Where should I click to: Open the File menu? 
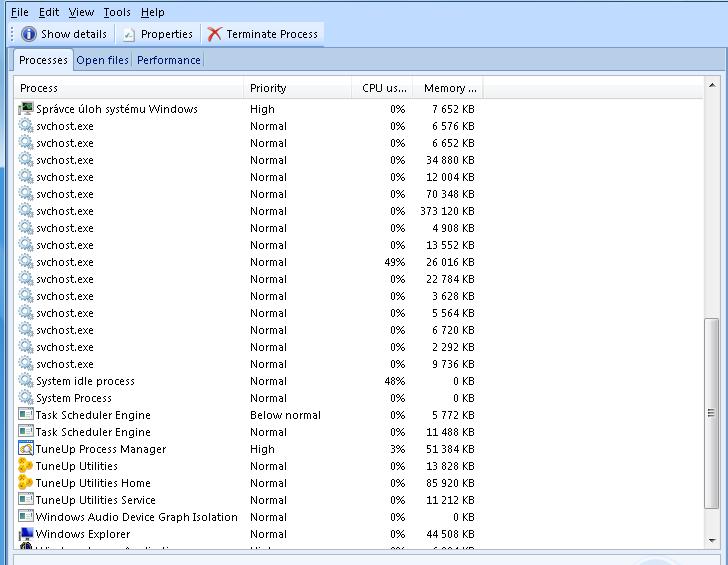pos(20,12)
